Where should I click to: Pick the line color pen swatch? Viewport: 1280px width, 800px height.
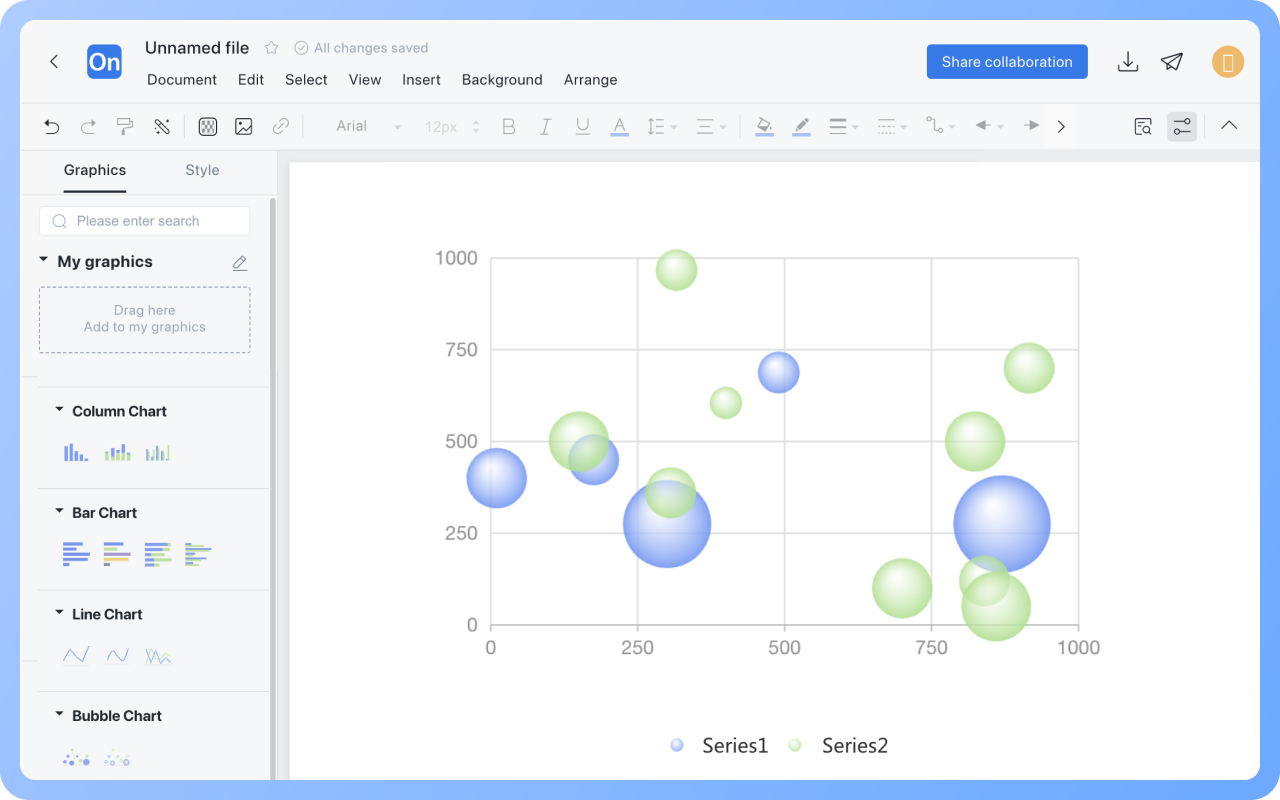click(x=801, y=126)
